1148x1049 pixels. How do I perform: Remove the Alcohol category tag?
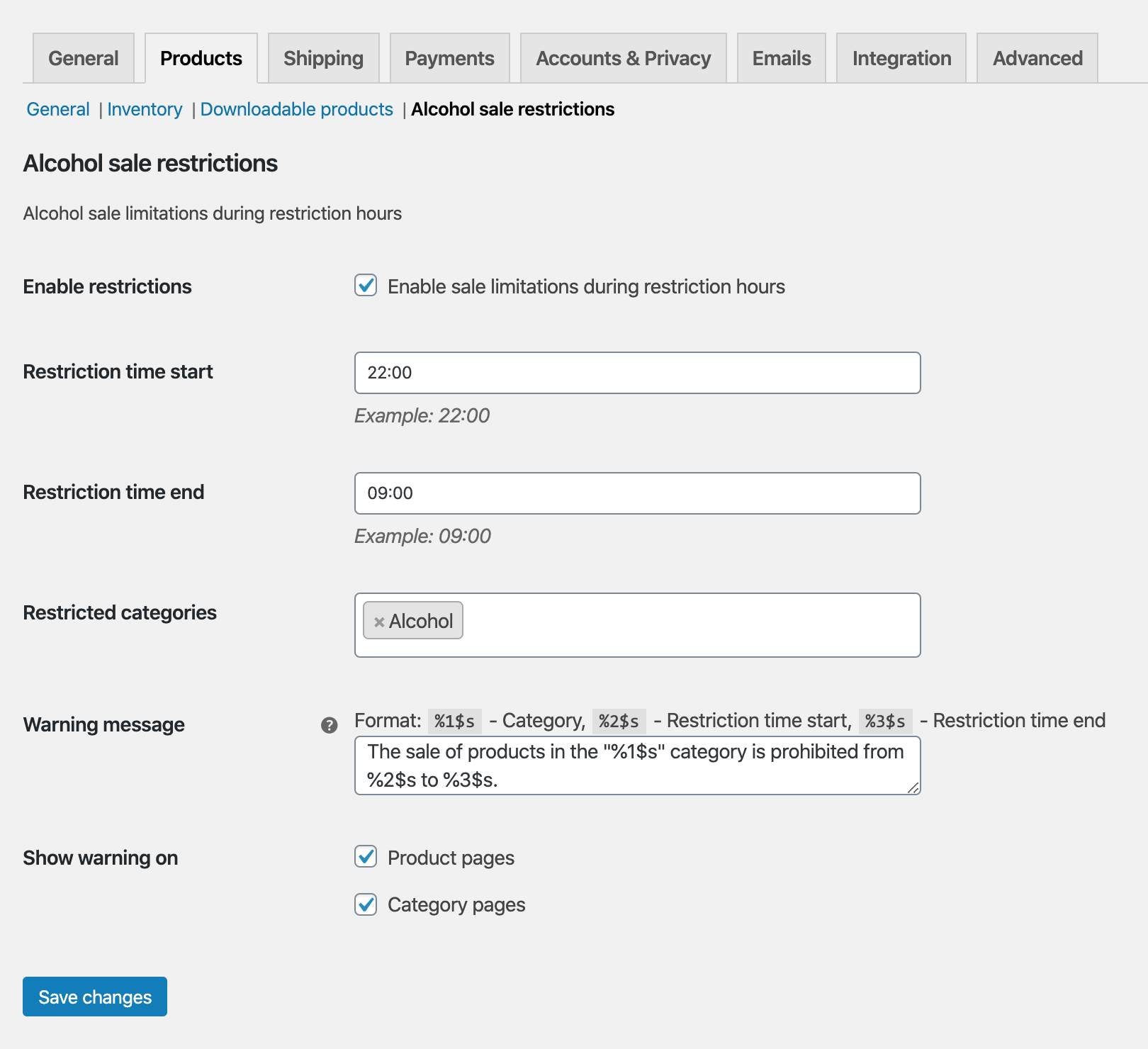click(x=379, y=622)
